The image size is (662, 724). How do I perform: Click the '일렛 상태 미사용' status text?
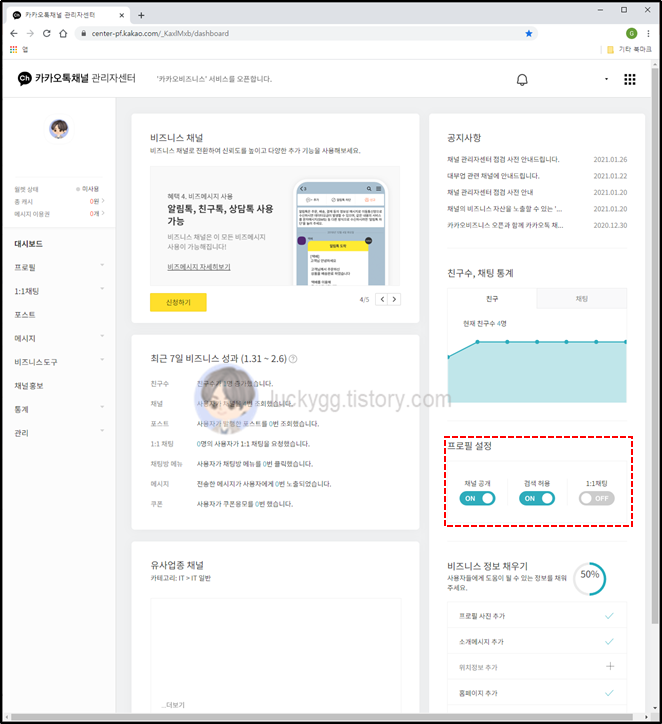(x=56, y=189)
